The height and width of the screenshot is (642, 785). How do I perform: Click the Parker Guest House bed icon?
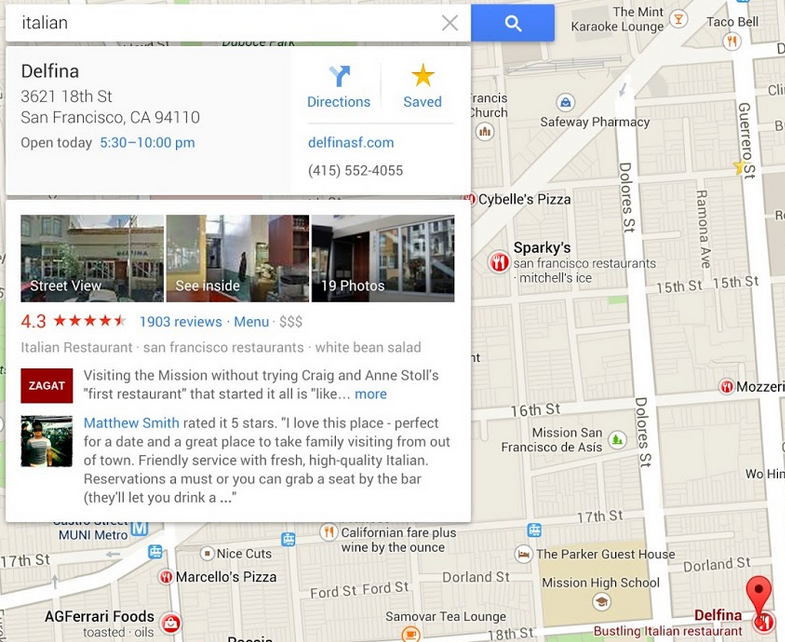(523, 554)
